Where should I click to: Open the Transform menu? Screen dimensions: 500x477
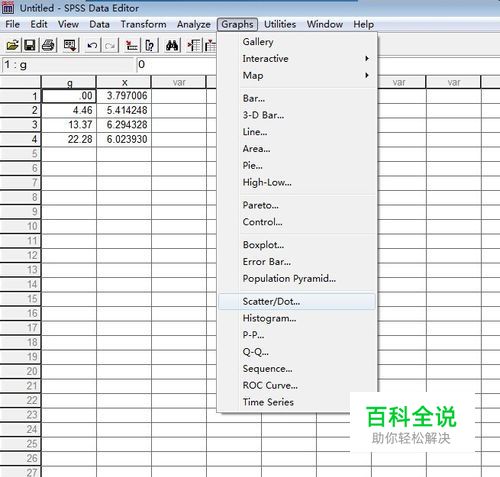tap(143, 24)
